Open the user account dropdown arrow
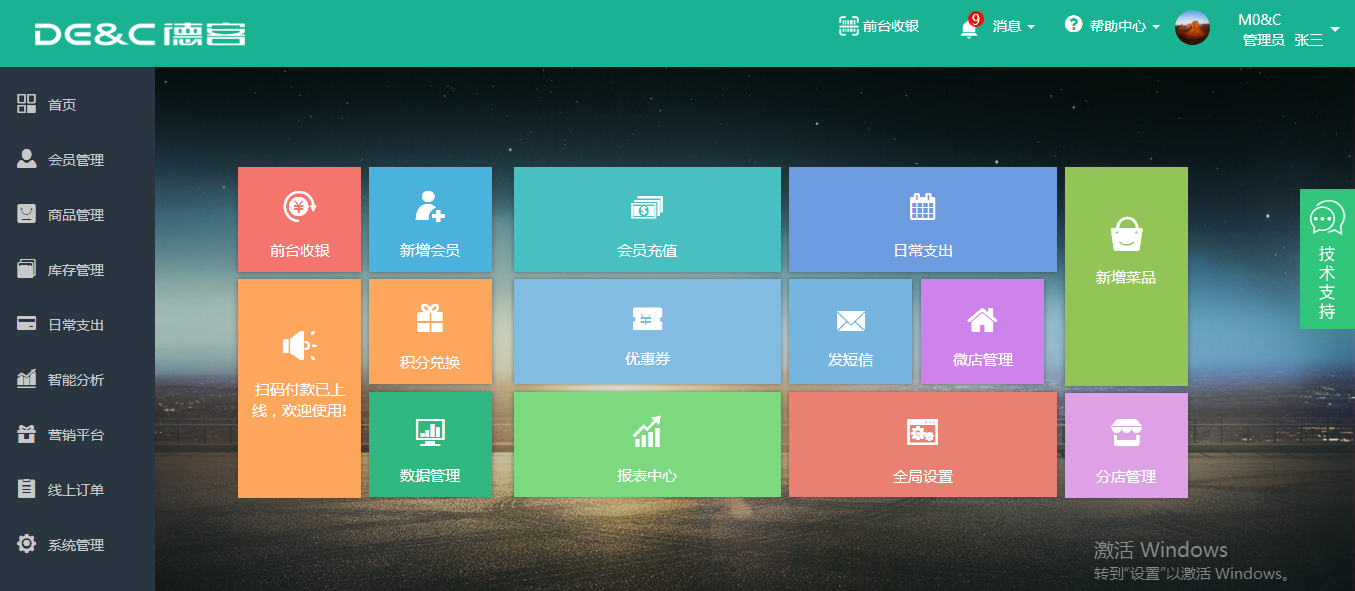The height and width of the screenshot is (591, 1355). [x=1335, y=30]
